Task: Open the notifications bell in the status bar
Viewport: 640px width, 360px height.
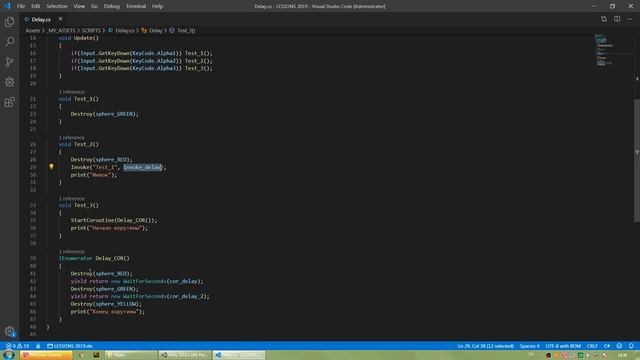Action: pos(631,346)
